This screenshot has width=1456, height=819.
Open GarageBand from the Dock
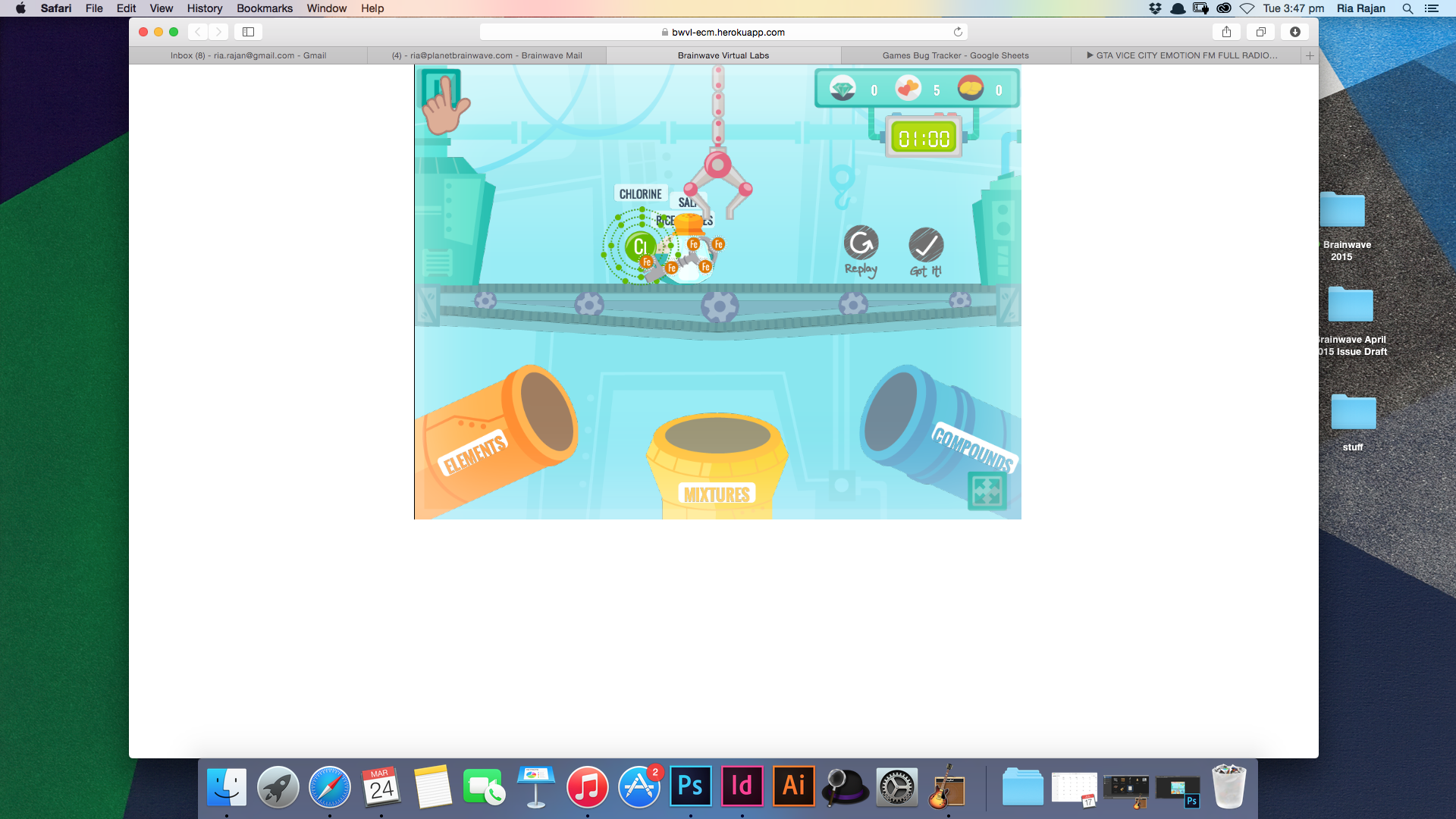pyautogui.click(x=947, y=787)
